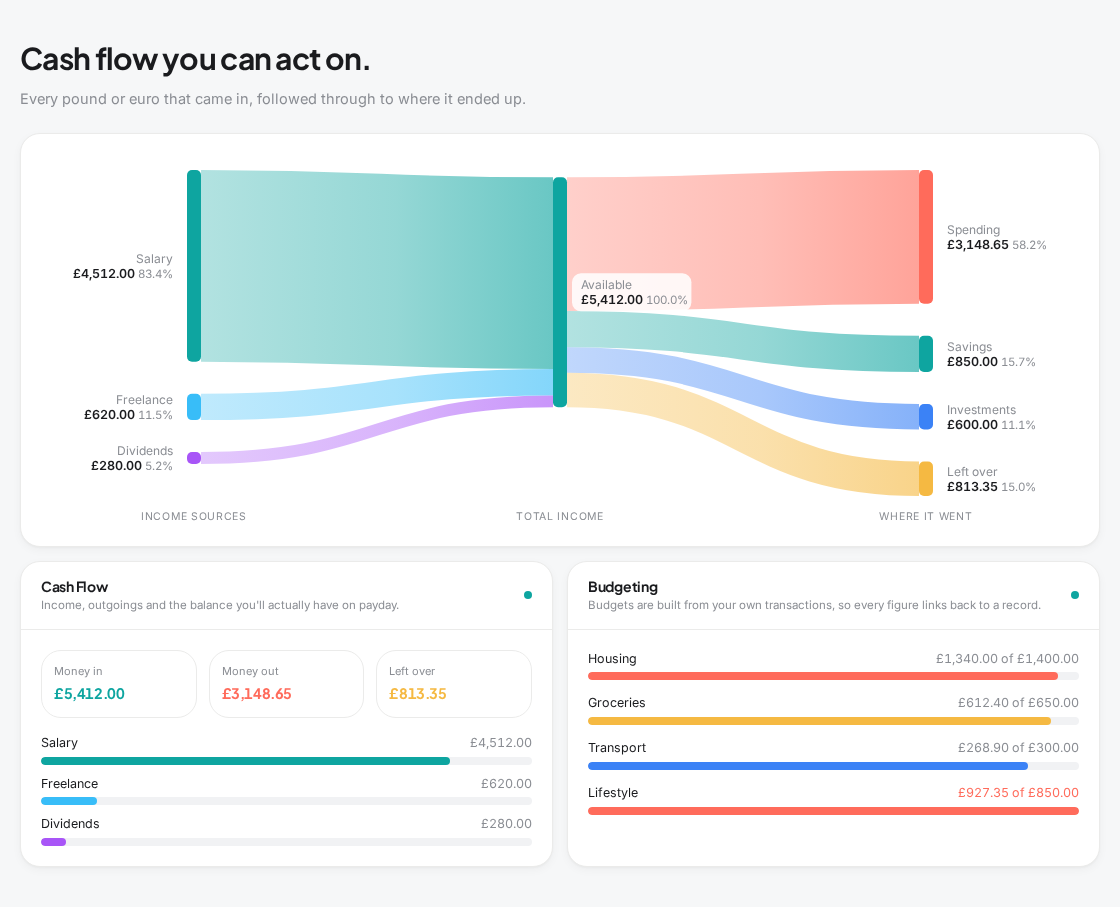Screen dimensions: 1120x907
Task: Click the teal status dot in Cash Flow card
Action: [528, 595]
